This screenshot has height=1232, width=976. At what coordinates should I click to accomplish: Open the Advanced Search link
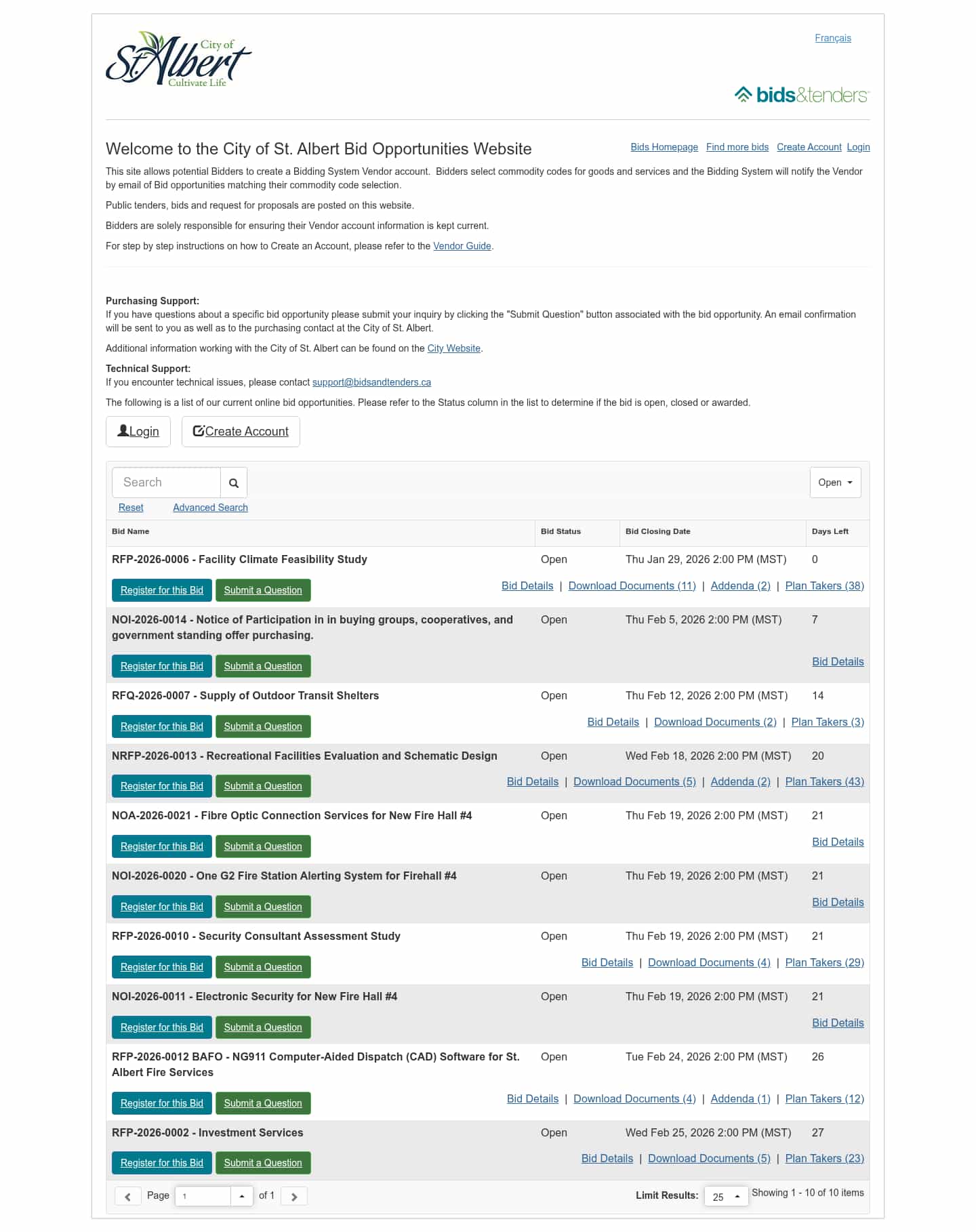(x=210, y=508)
